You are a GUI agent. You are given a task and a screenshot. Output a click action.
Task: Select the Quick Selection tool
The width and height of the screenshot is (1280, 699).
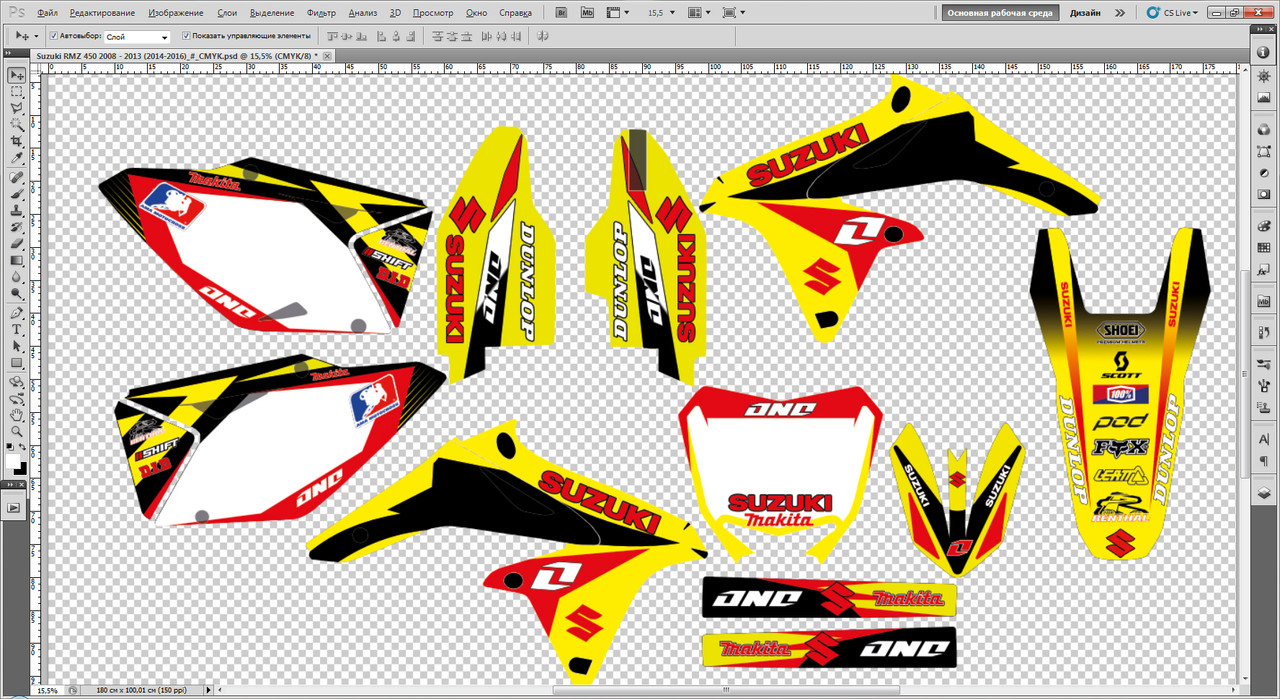coord(17,126)
